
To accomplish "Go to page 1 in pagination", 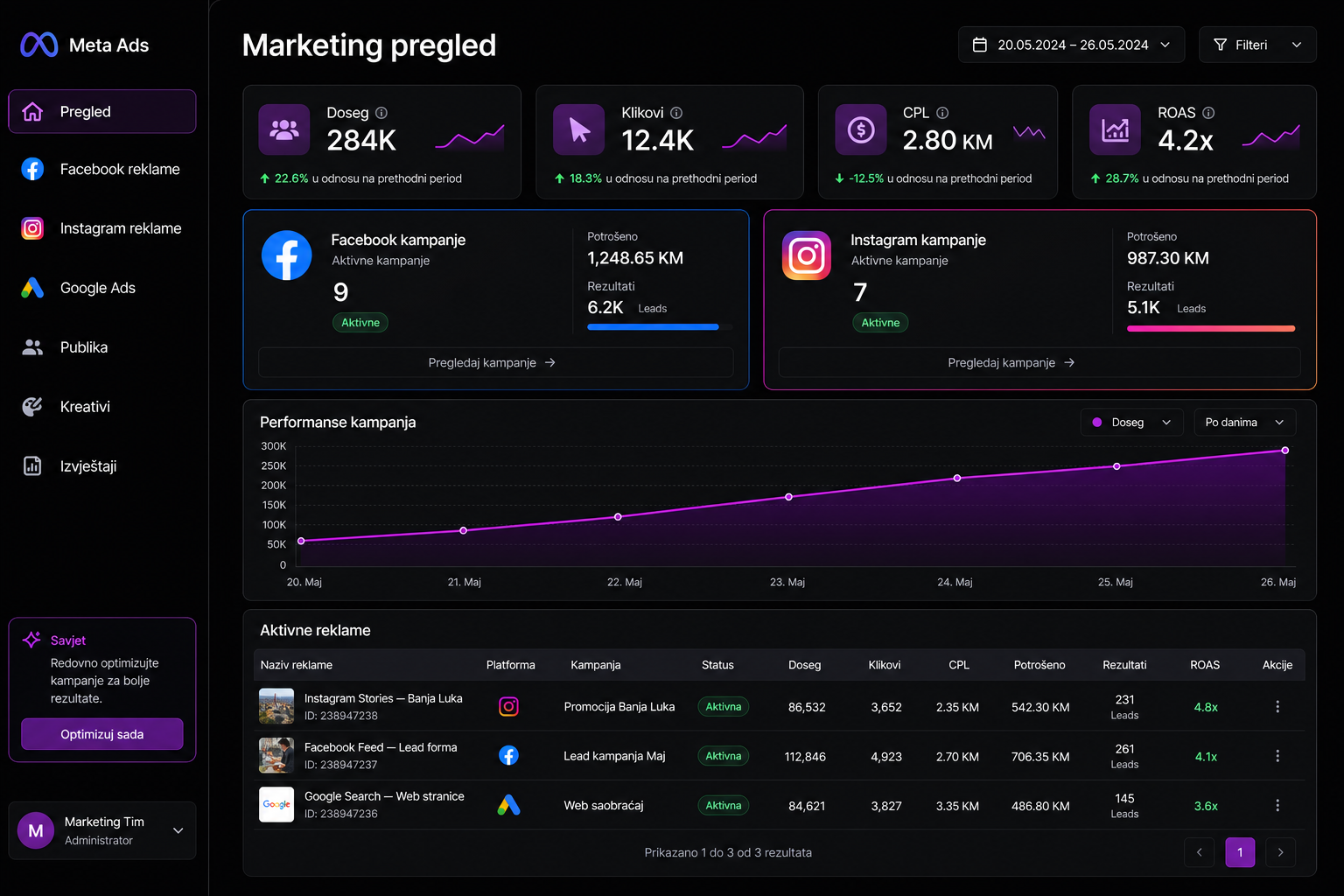I will pos(1240,852).
